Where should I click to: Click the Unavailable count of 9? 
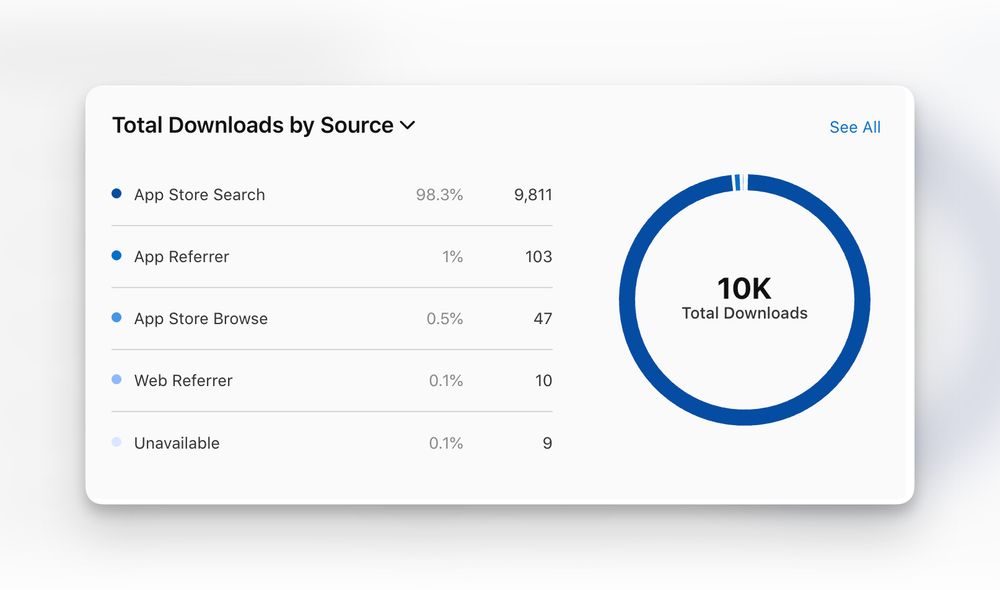[547, 443]
